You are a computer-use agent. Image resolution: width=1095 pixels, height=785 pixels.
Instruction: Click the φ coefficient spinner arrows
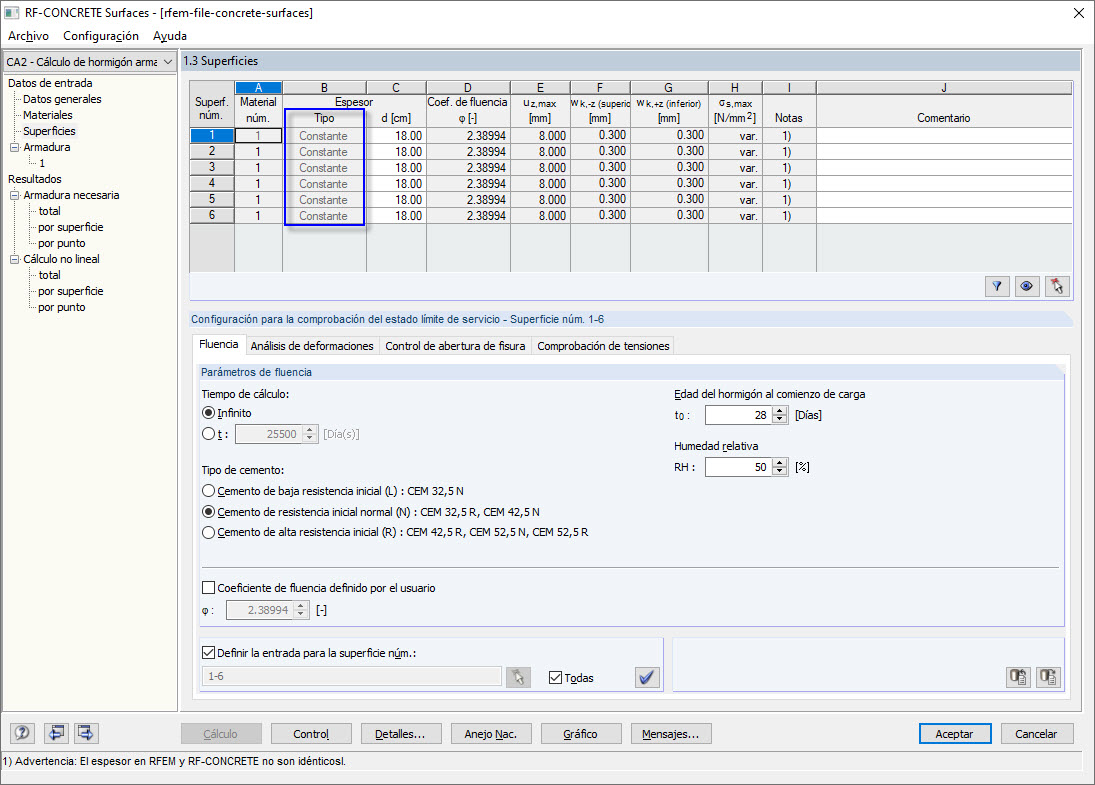tap(301, 610)
